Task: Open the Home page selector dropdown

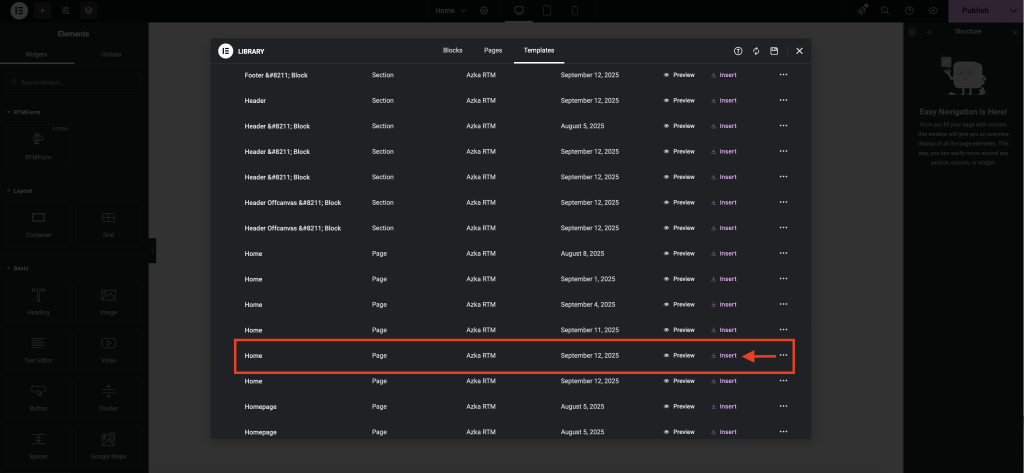Action: 451,10
